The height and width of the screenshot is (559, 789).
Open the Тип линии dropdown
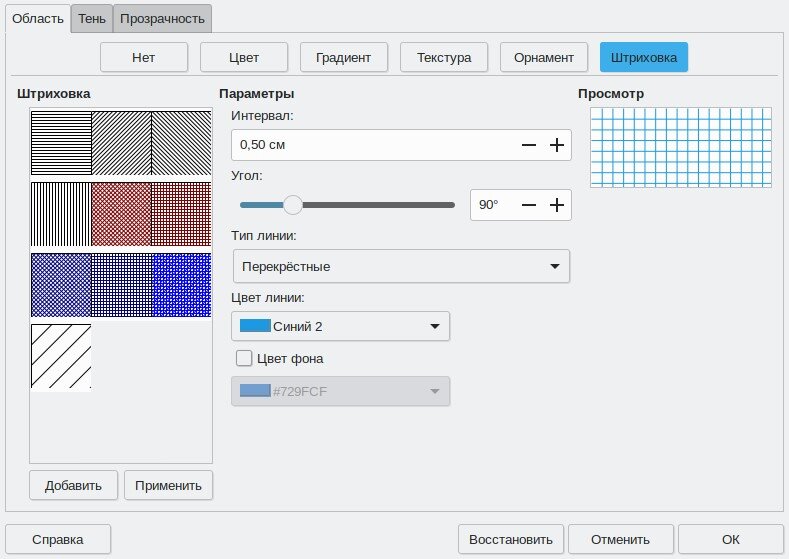[401, 266]
